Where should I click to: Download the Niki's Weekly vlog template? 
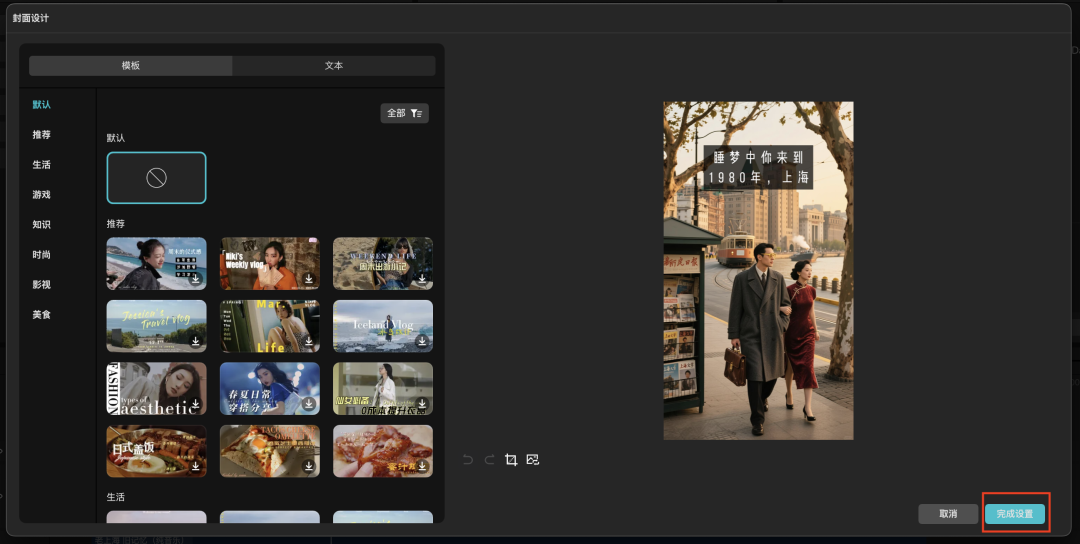(309, 279)
